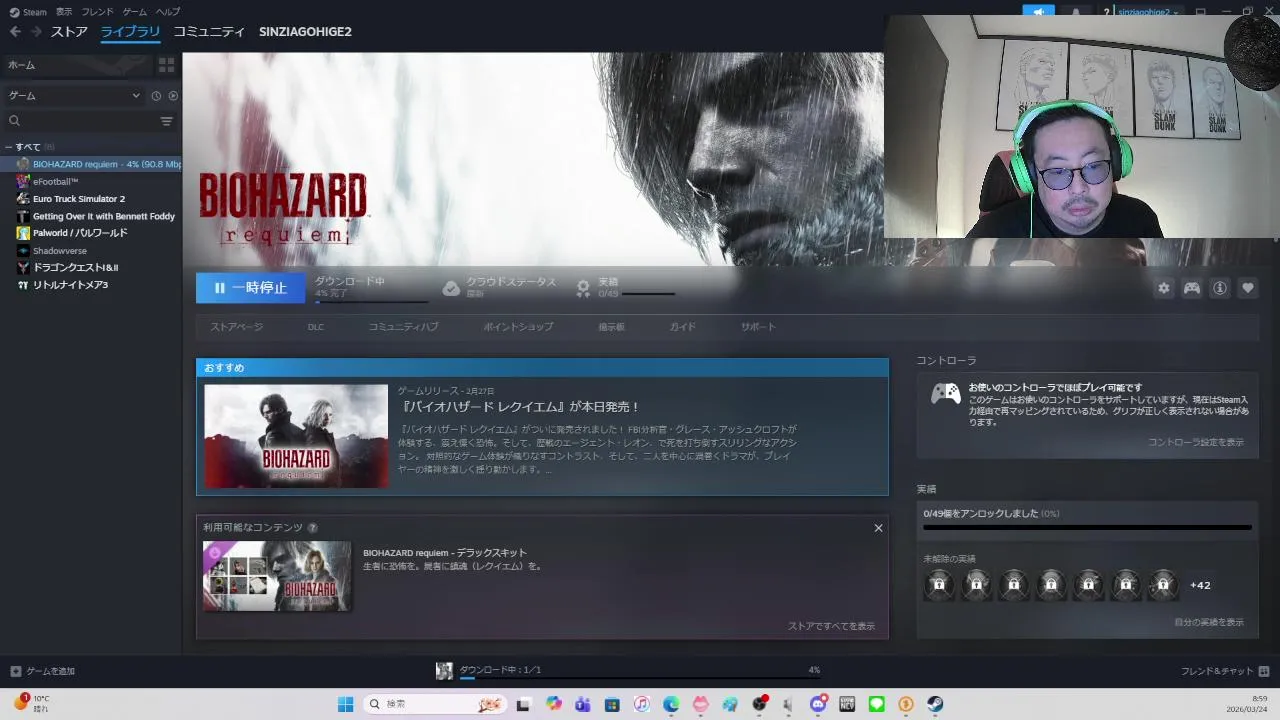Click the cloud status icon
This screenshot has width=1280, height=720.
click(451, 288)
